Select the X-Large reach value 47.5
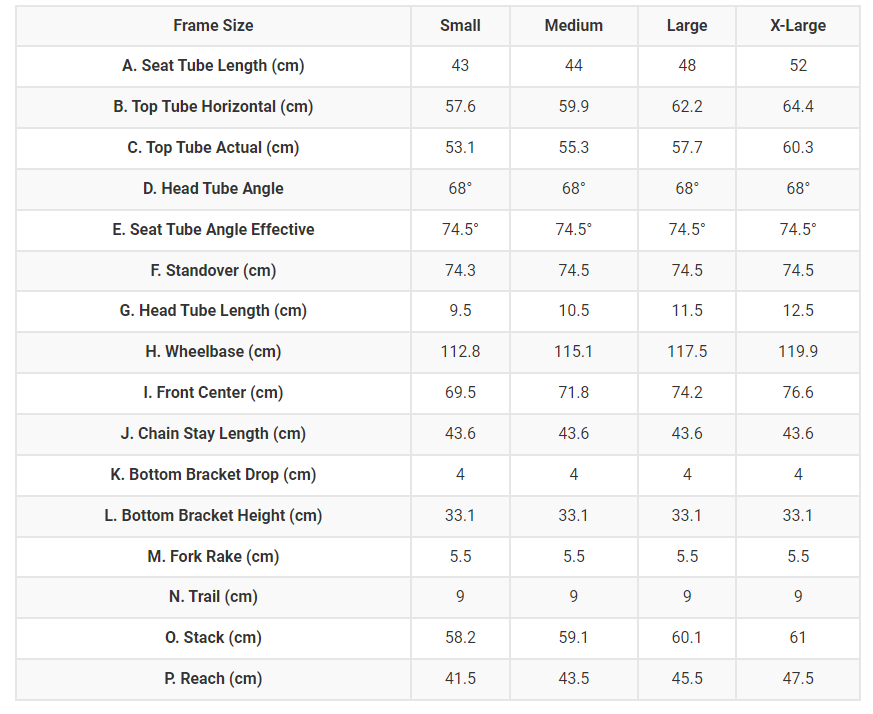 pos(798,679)
